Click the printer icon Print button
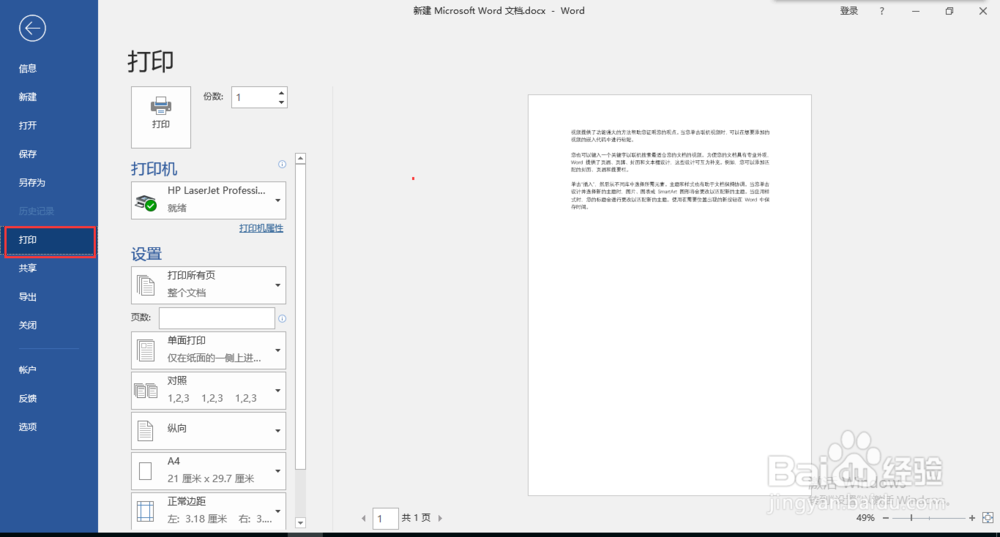Screen dimensions: 1000x537 (161, 117)
